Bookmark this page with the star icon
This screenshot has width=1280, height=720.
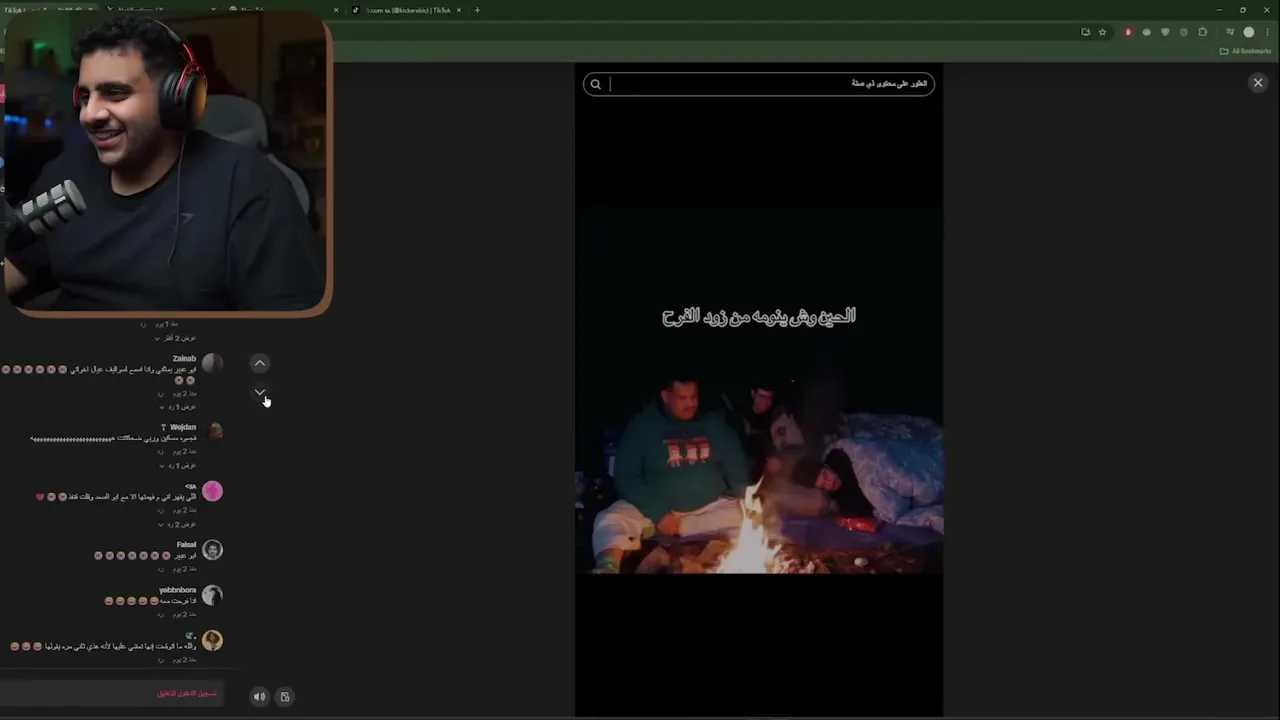(1103, 32)
